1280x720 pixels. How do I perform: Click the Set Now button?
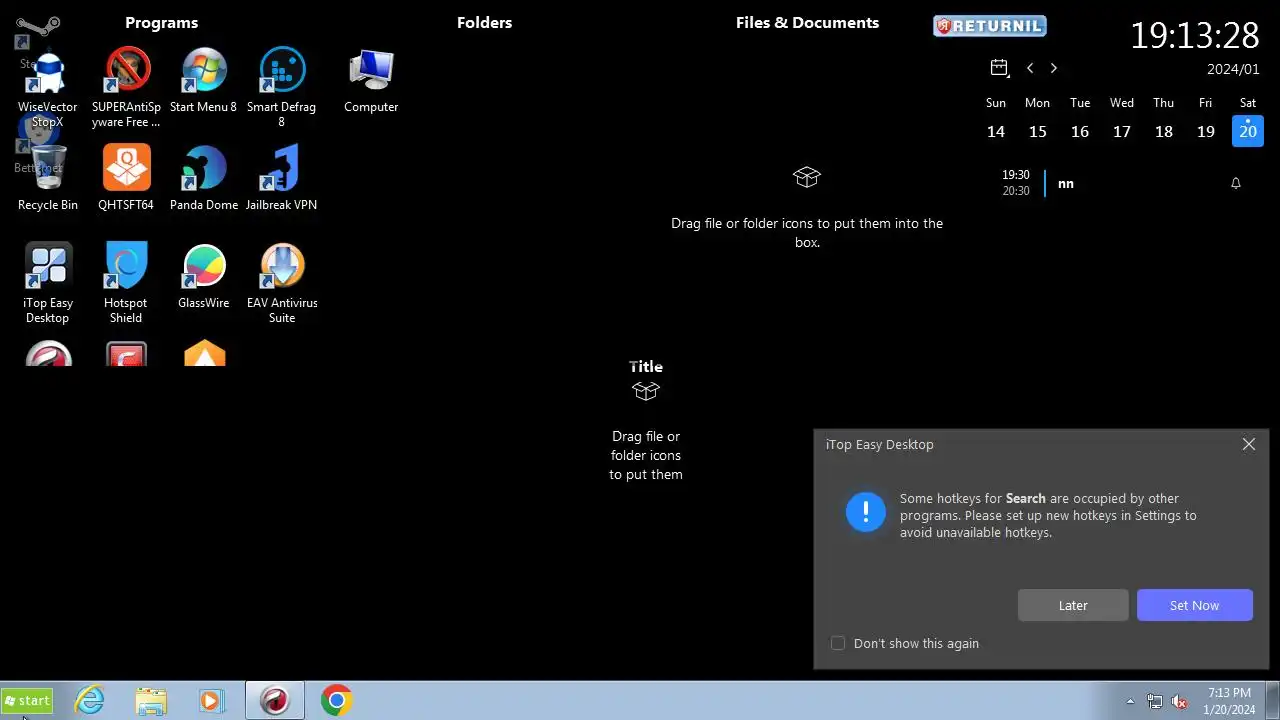click(1194, 605)
